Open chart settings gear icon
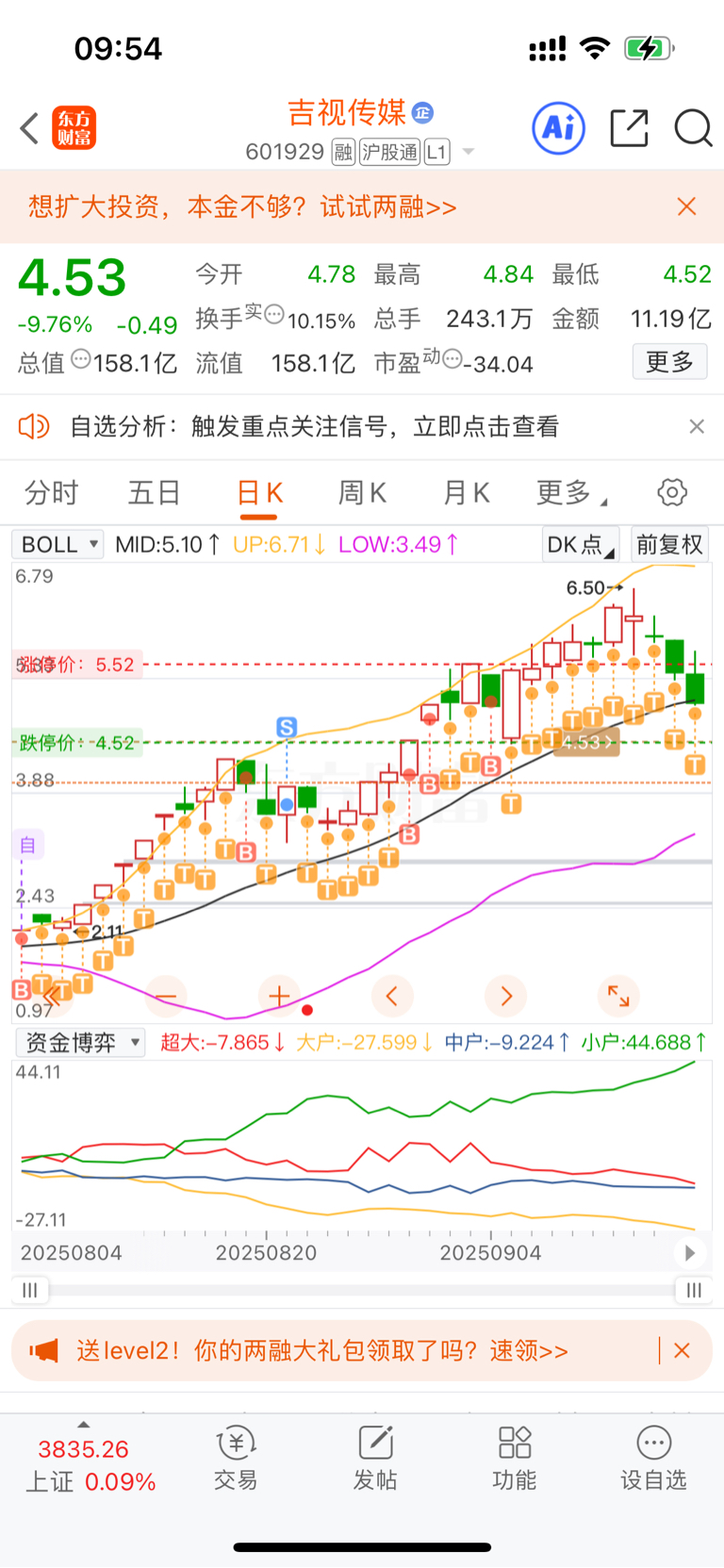This screenshot has width=724, height=1568. [672, 492]
